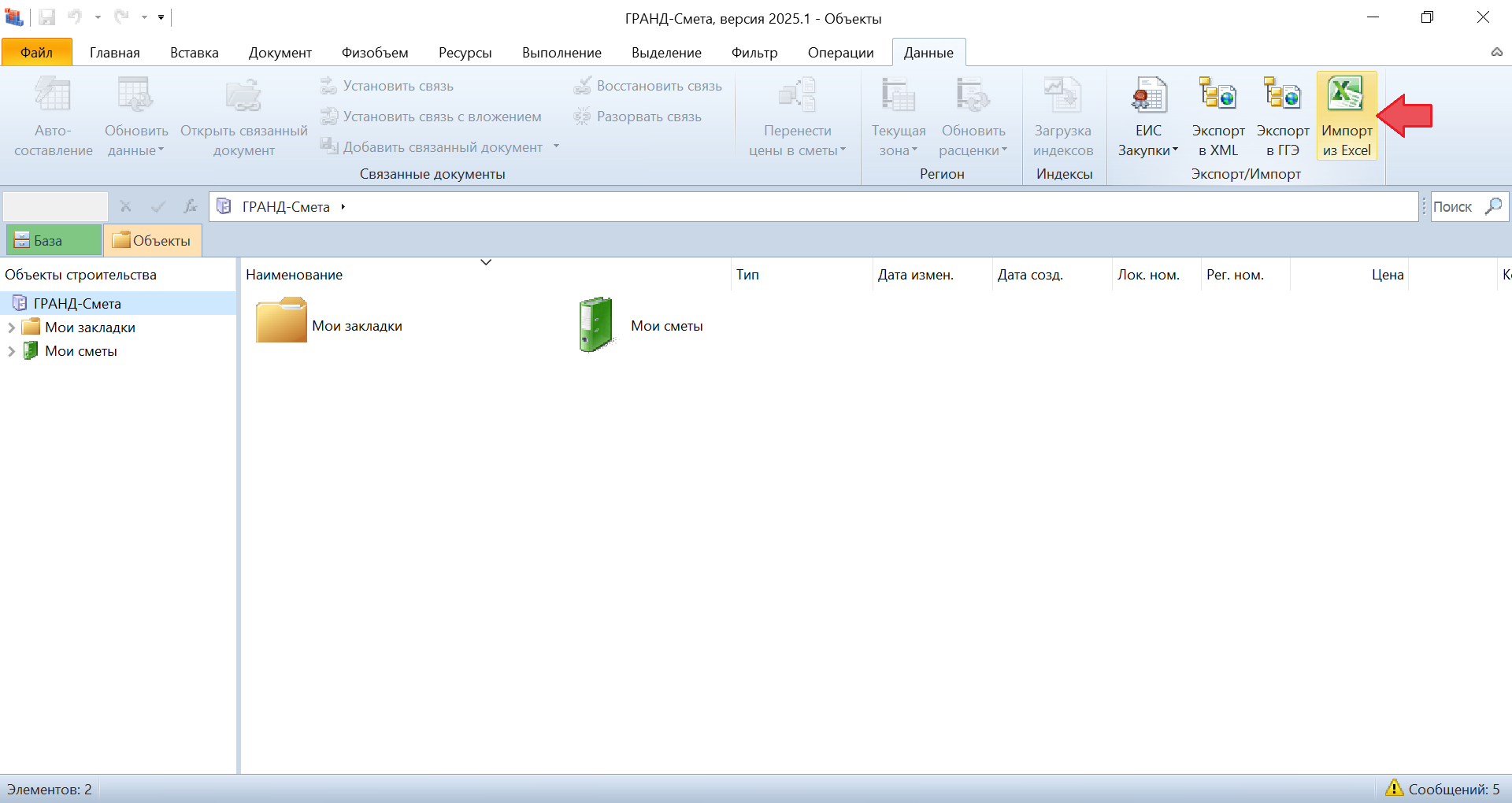Click Установить связь с вложением
1512x803 pixels.
pos(431,117)
